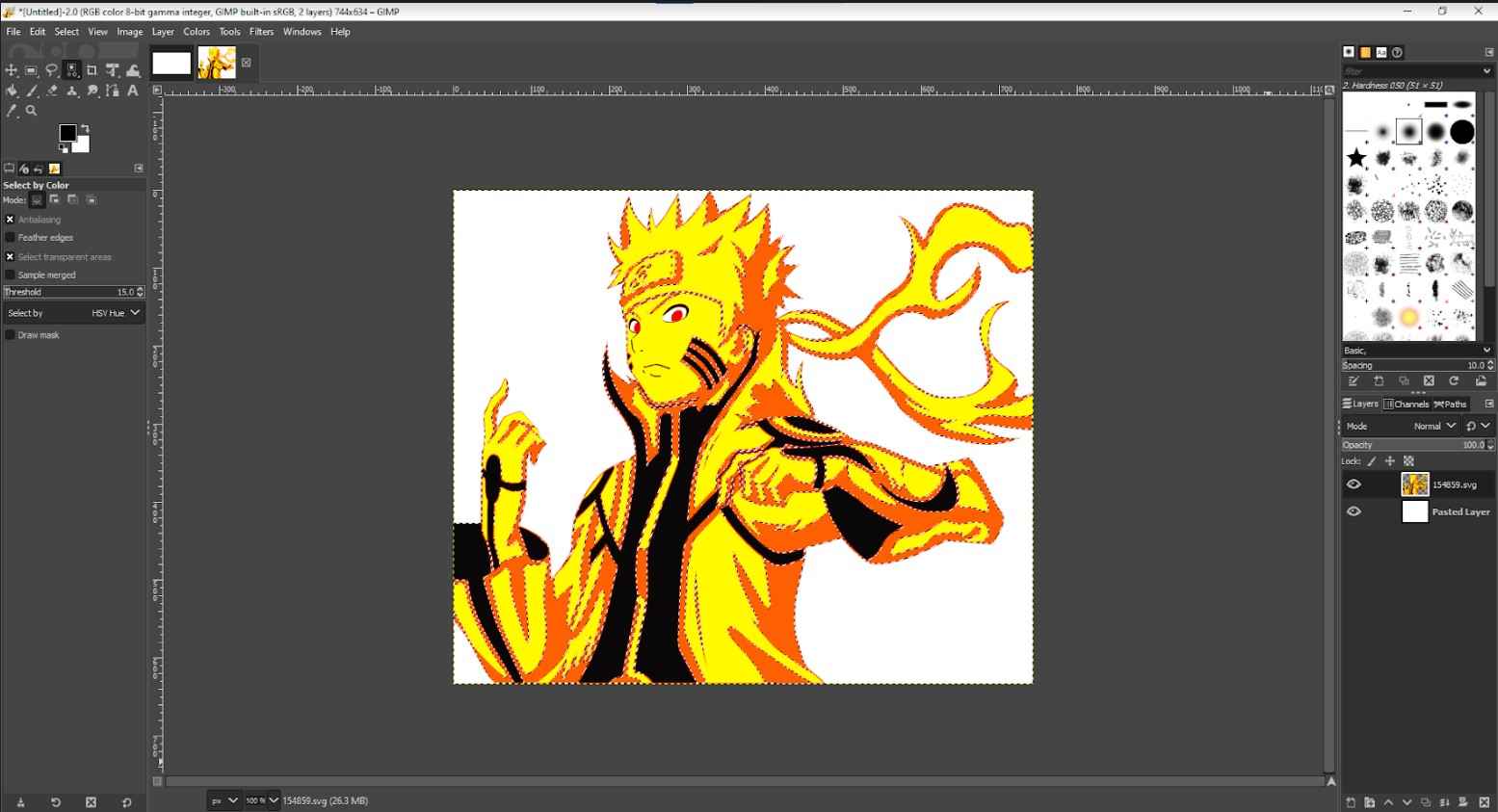Image resolution: width=1498 pixels, height=812 pixels.
Task: Select the Zoom magnifier tool
Action: (32, 111)
